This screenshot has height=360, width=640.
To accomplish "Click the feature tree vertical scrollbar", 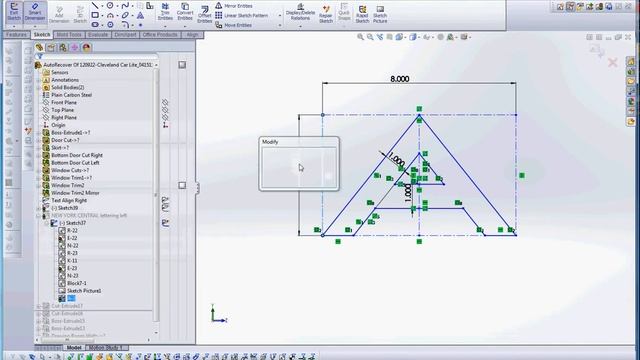I will click(156, 195).
